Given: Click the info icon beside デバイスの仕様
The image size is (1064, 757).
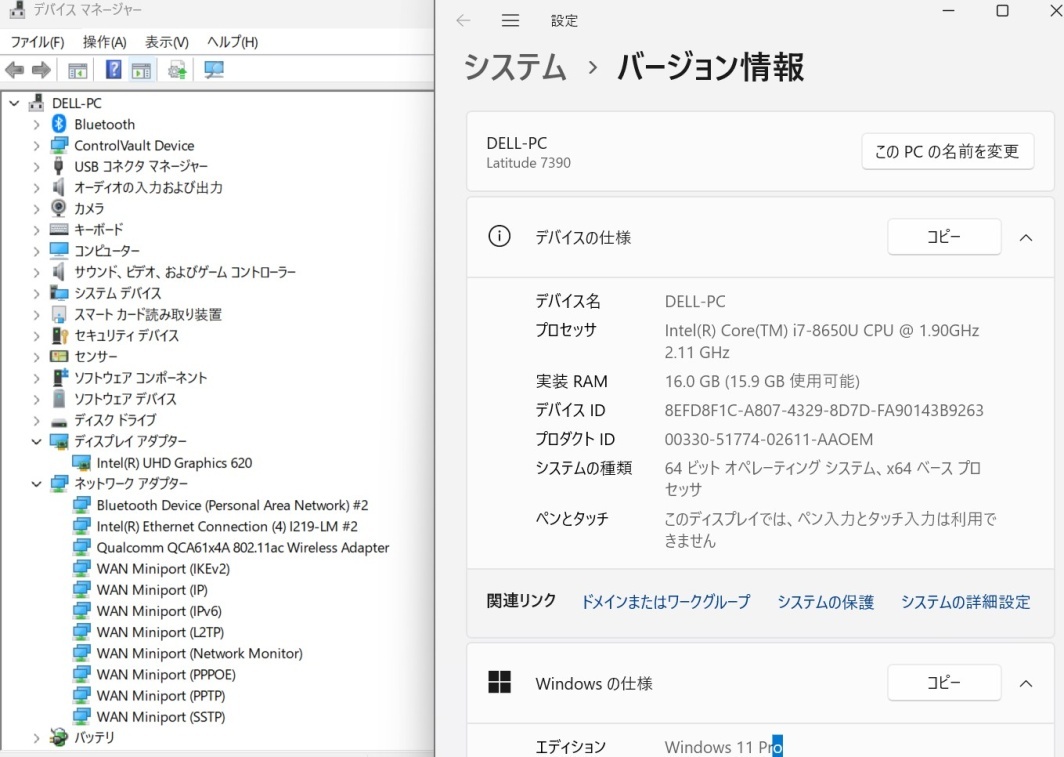Looking at the screenshot, I should point(499,236).
